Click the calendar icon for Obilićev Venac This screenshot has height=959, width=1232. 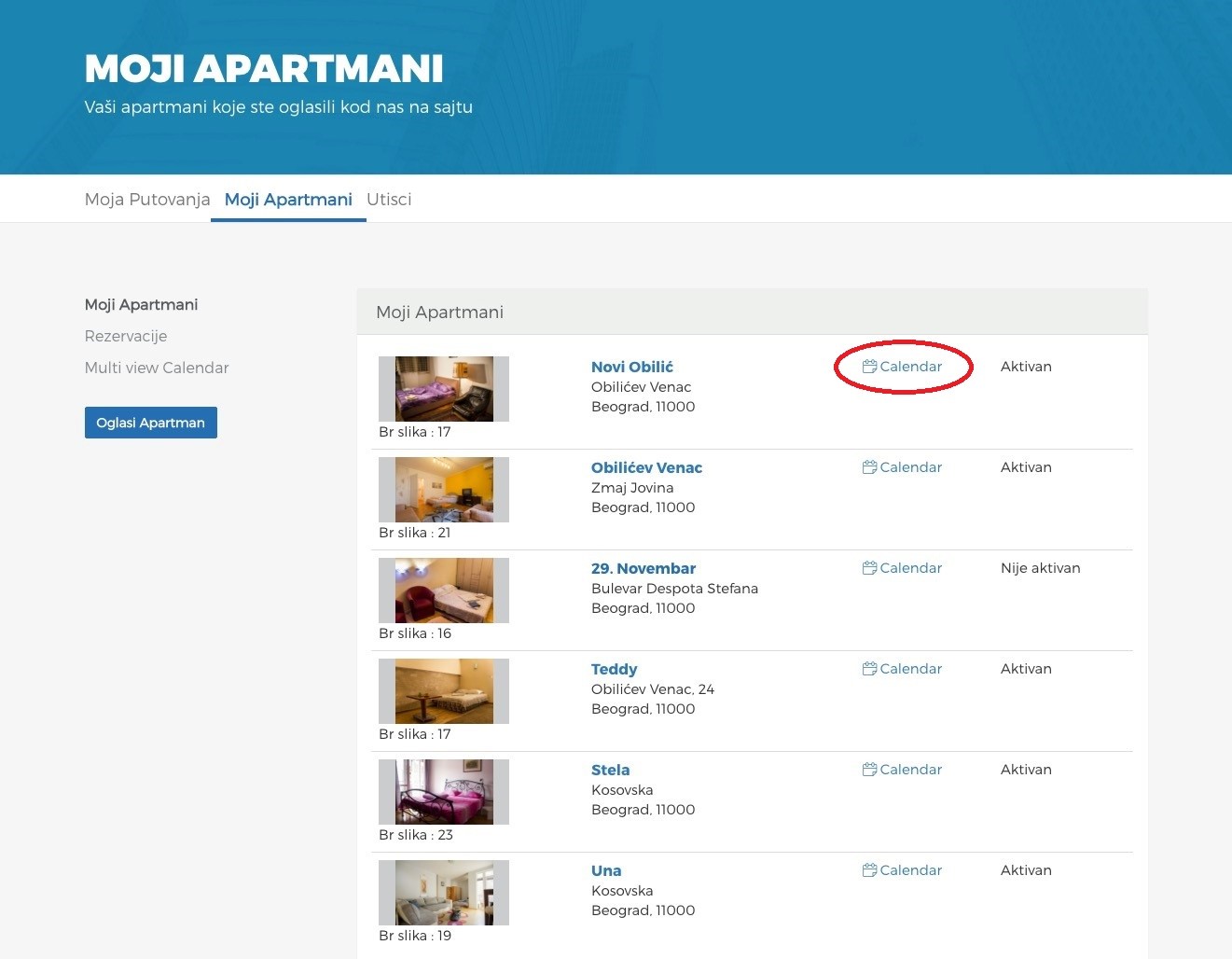pyautogui.click(x=869, y=467)
